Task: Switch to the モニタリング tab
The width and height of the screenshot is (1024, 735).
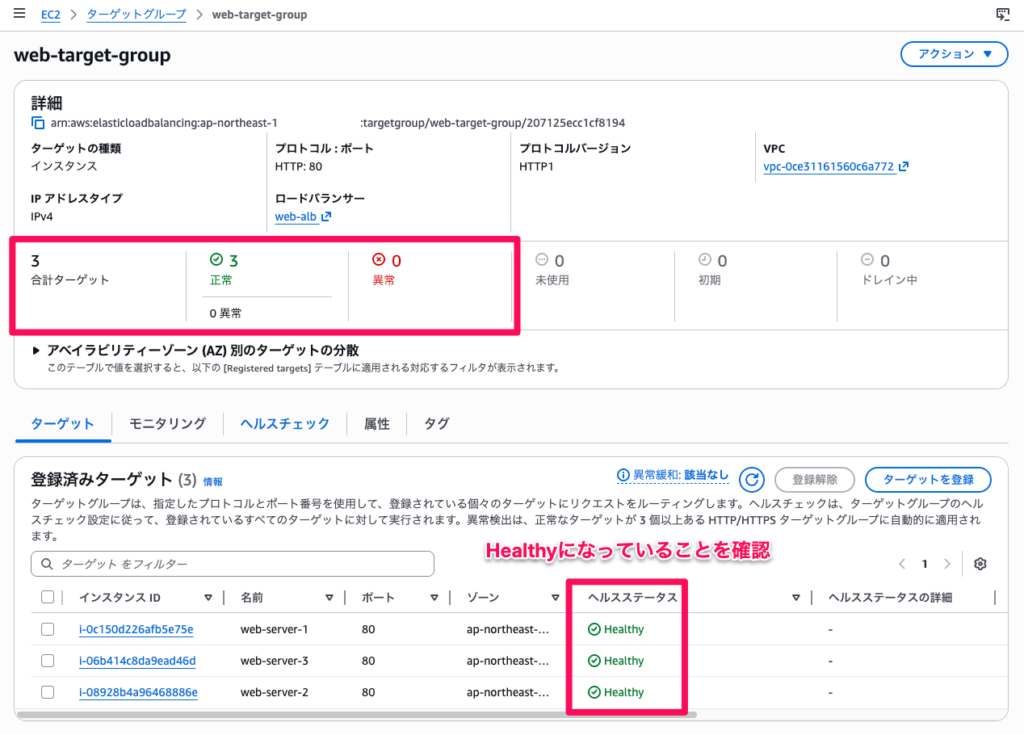Action: pyautogui.click(x=167, y=423)
